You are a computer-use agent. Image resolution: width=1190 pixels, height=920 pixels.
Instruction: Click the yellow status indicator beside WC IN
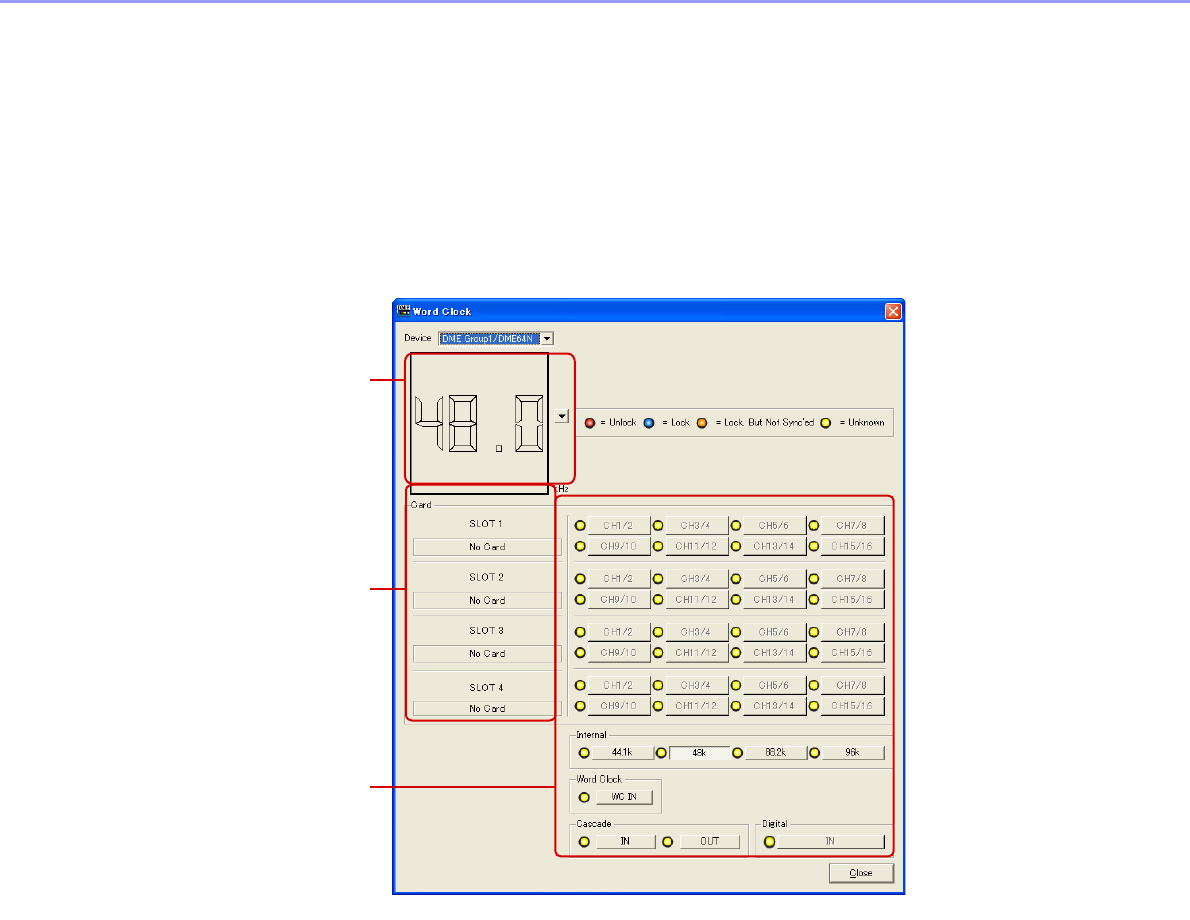click(x=584, y=797)
